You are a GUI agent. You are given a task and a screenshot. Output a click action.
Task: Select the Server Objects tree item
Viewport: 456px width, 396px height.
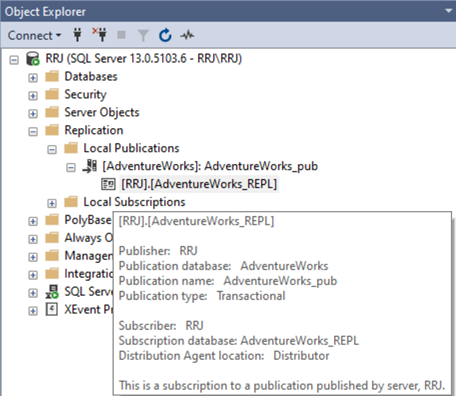[x=102, y=112]
